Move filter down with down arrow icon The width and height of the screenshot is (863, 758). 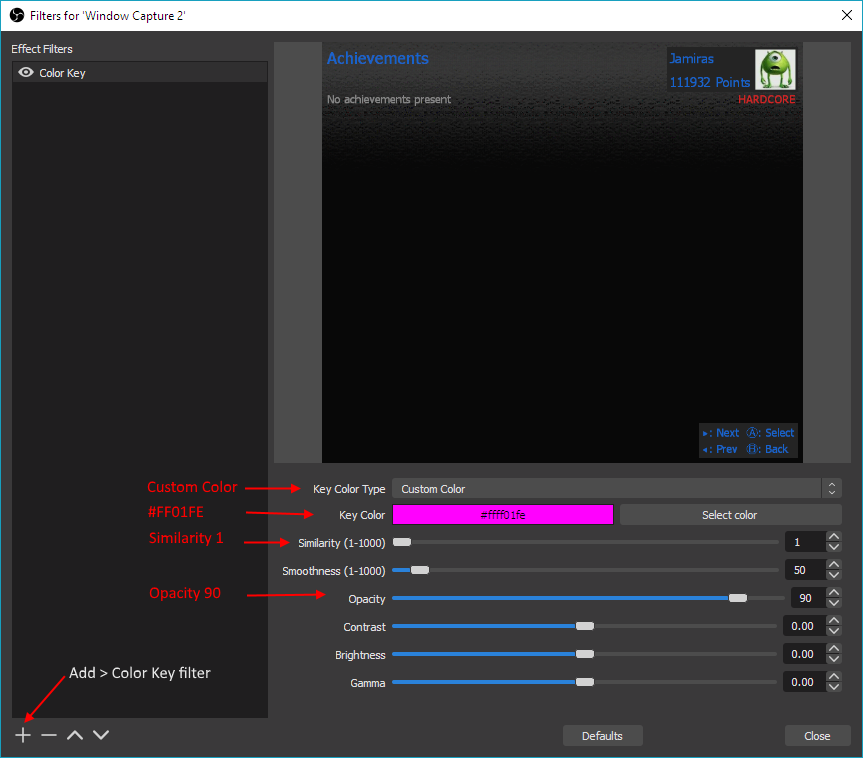tap(100, 734)
